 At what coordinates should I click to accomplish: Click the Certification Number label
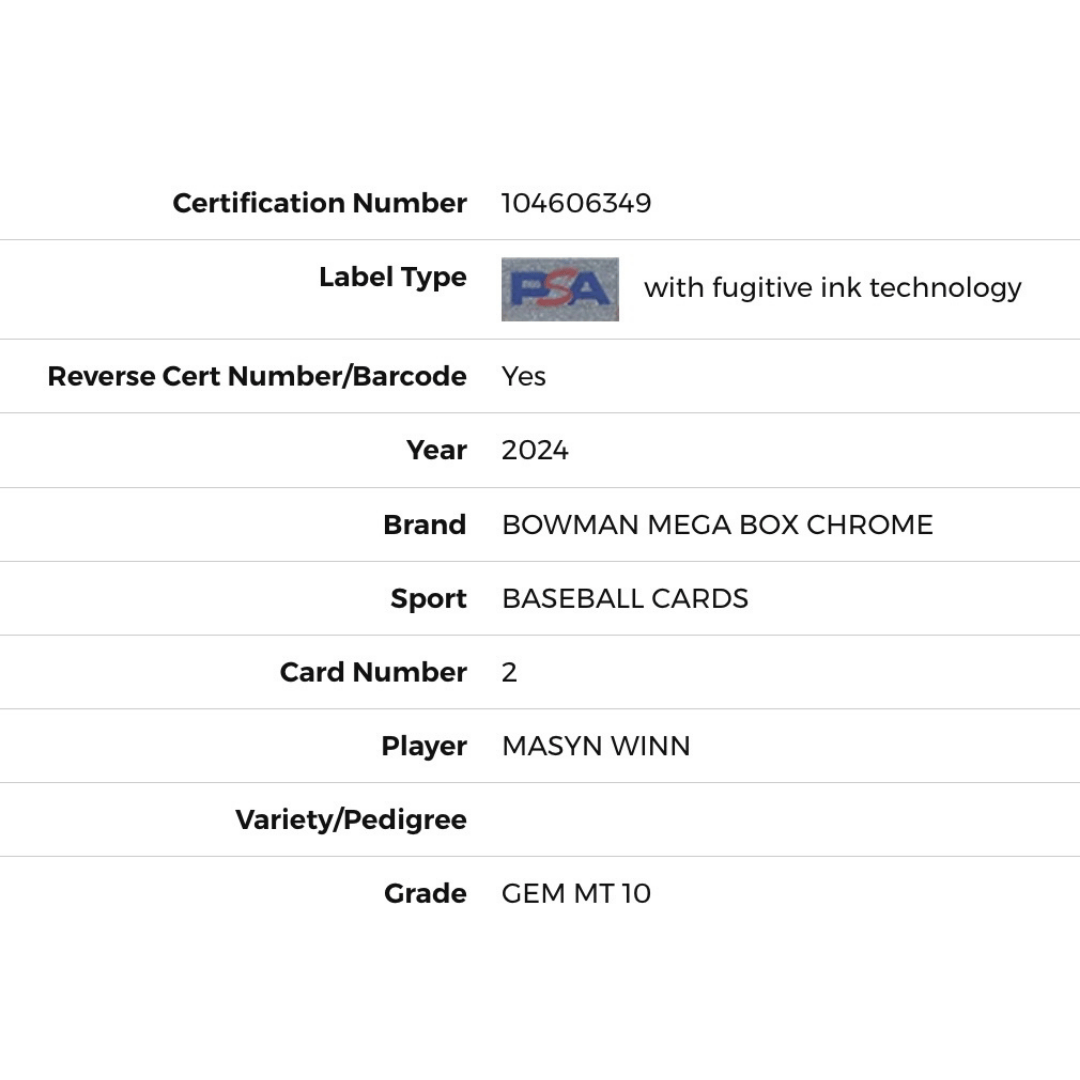click(320, 203)
